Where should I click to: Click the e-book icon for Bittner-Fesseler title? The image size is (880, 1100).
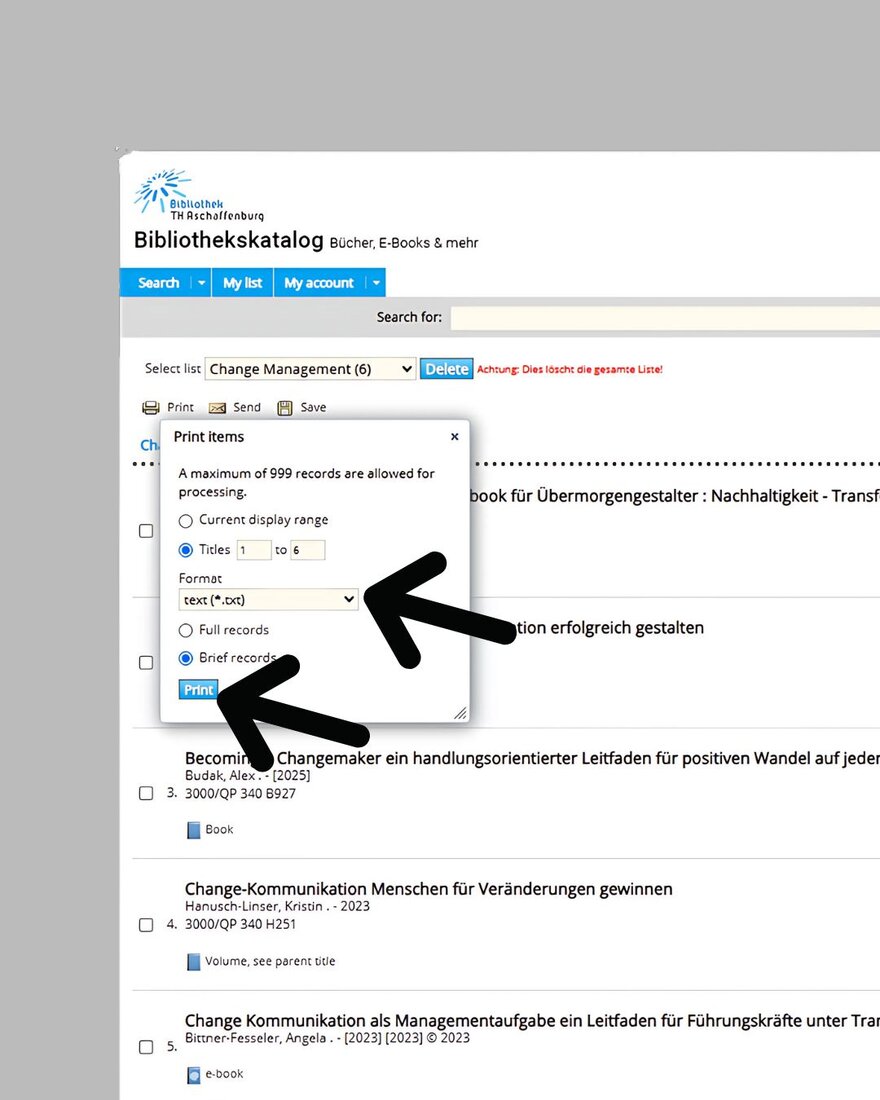coord(194,1075)
